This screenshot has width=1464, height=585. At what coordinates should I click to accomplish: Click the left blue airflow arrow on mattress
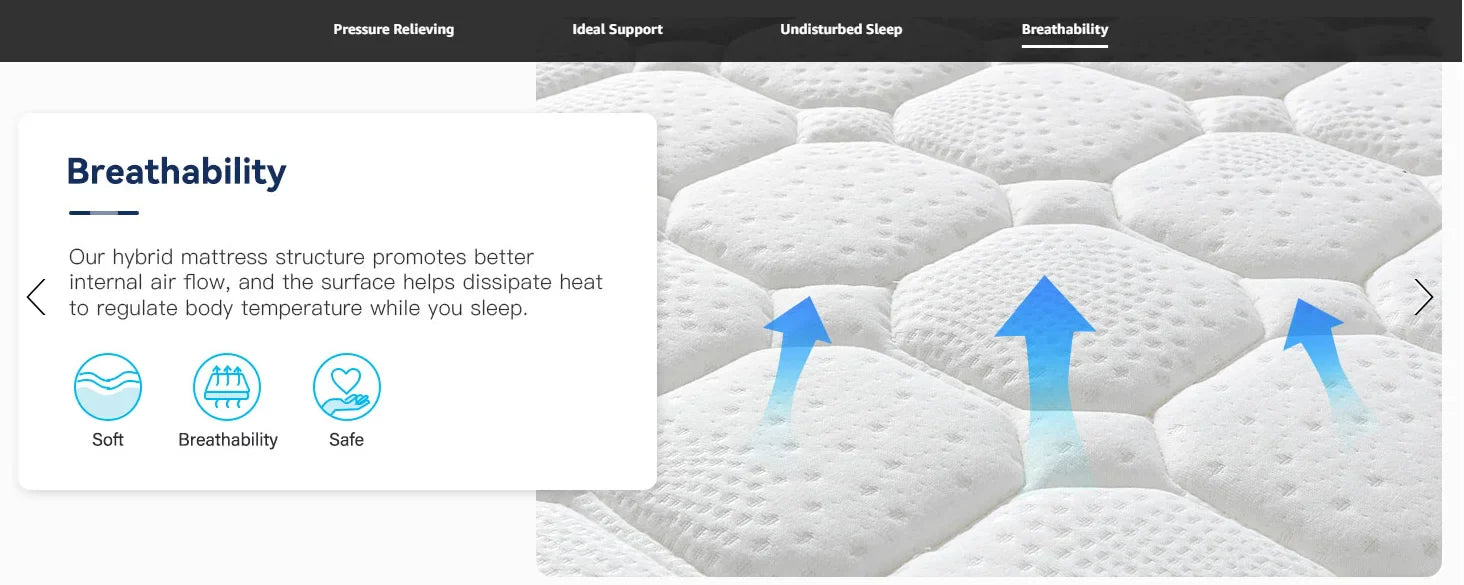click(x=793, y=370)
